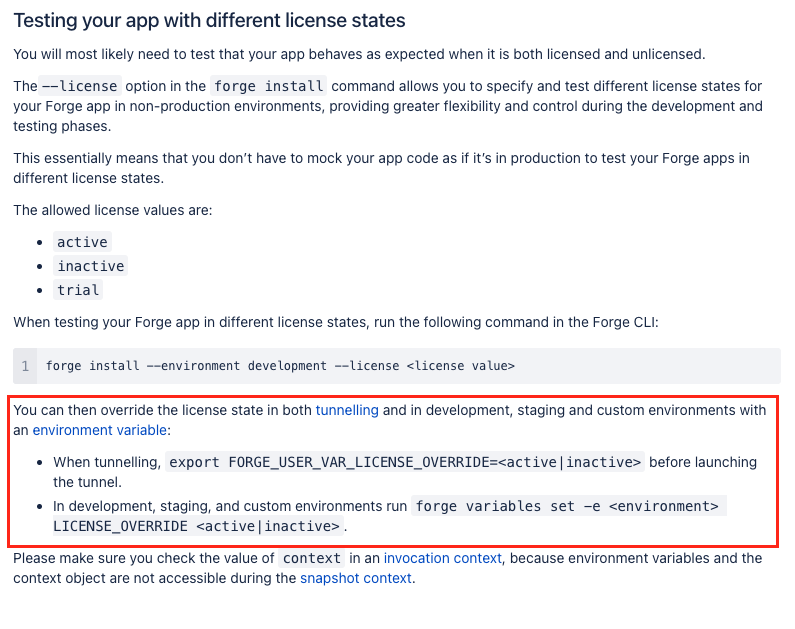Open the environment variable link
795x629 pixels.
pyautogui.click(x=99, y=430)
